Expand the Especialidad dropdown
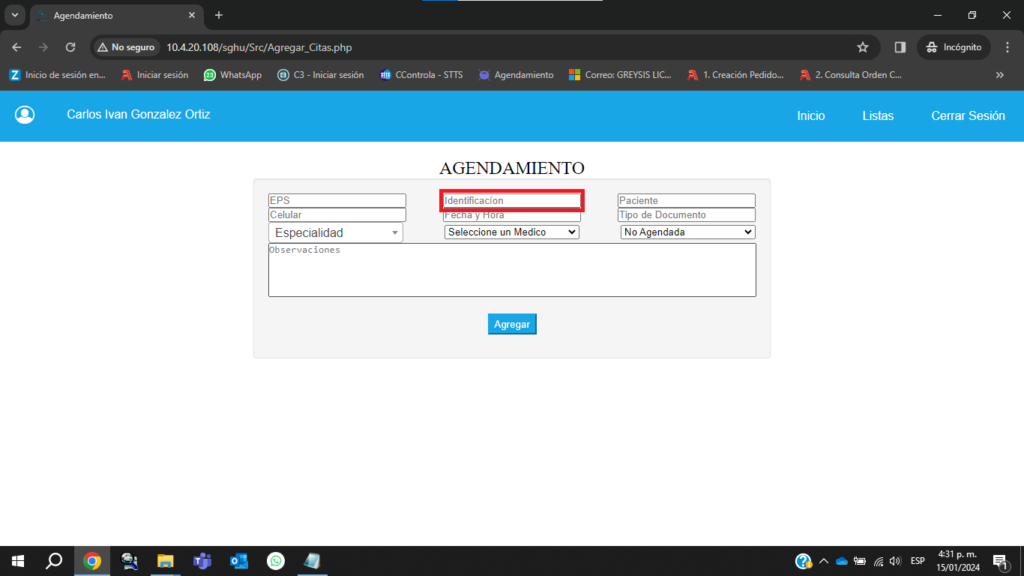 335,233
